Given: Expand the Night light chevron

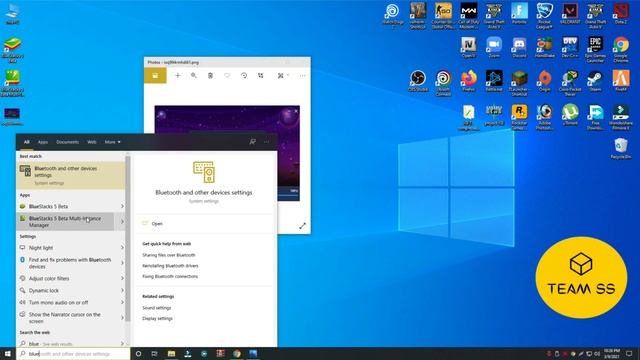Looking at the screenshot, I should [x=122, y=248].
